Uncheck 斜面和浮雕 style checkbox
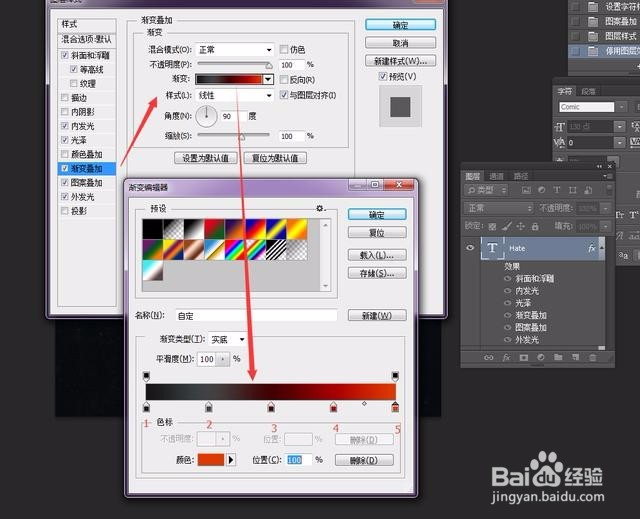The image size is (640, 519). [x=64, y=55]
